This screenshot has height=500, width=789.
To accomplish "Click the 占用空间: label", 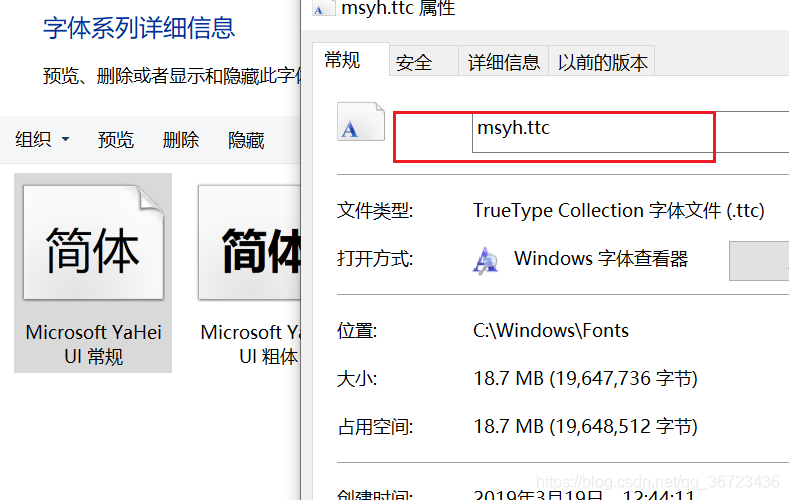I will point(375,427).
